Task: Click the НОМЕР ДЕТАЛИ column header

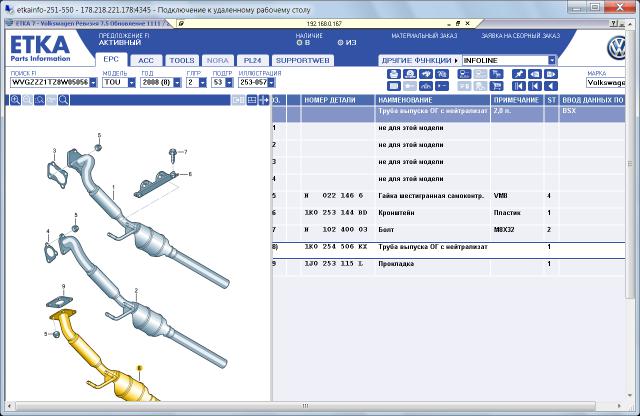Action: 338,100
